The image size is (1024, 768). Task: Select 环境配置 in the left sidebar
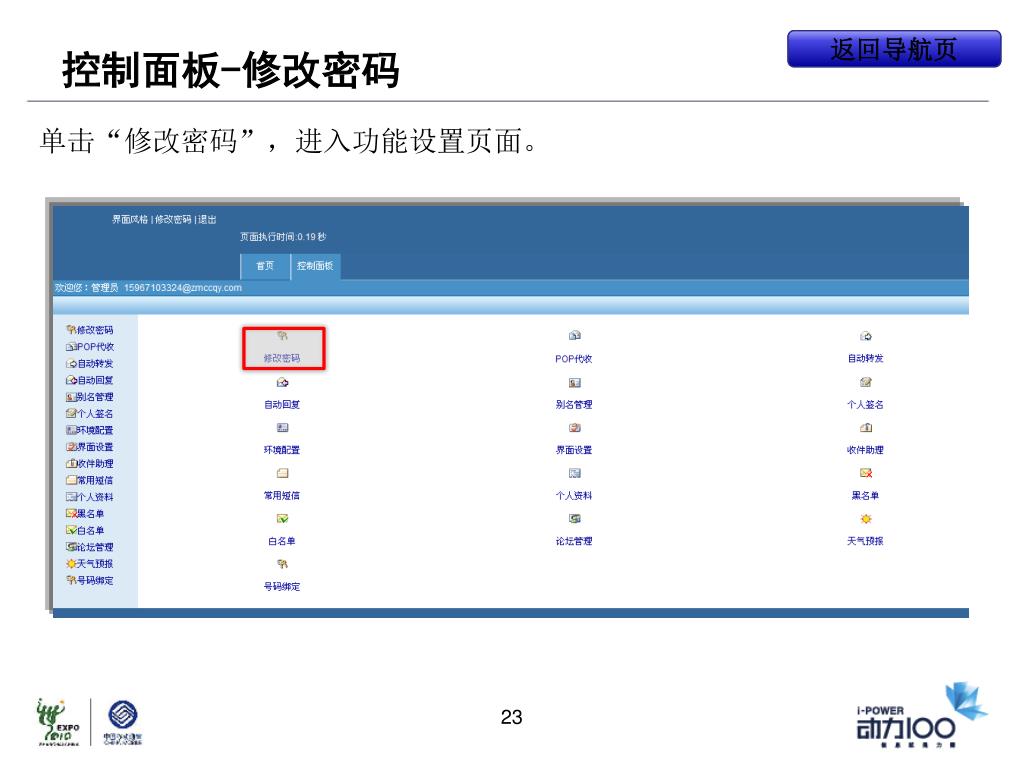point(94,430)
